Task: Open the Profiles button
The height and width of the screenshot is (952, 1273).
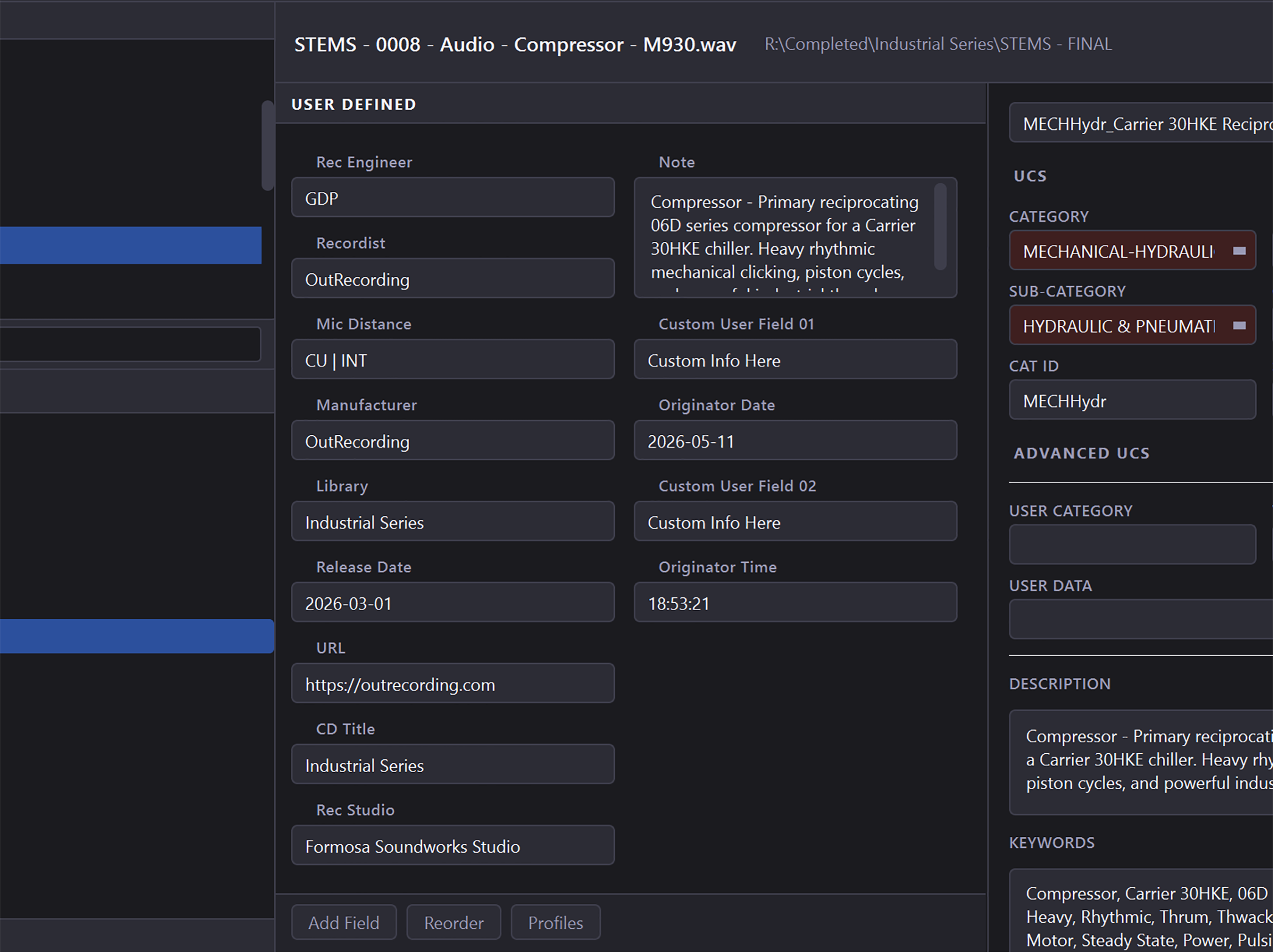Action: [555, 923]
